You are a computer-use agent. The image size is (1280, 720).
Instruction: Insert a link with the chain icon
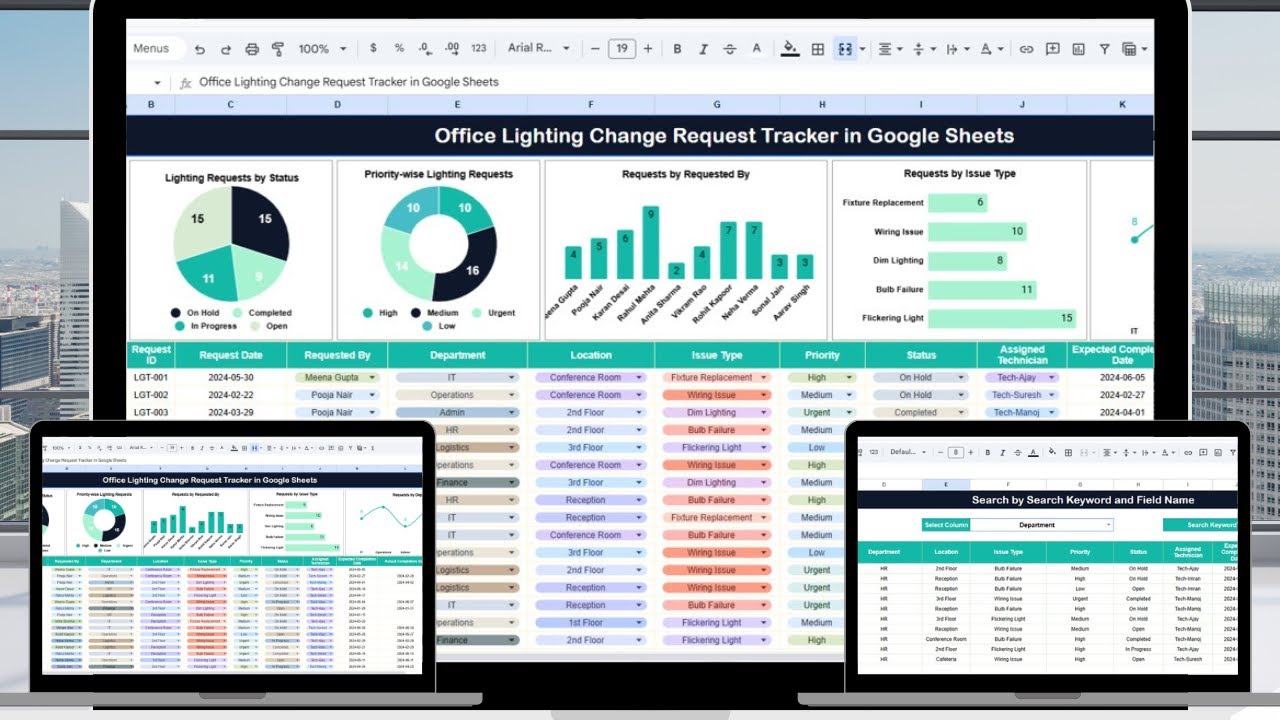(1026, 48)
